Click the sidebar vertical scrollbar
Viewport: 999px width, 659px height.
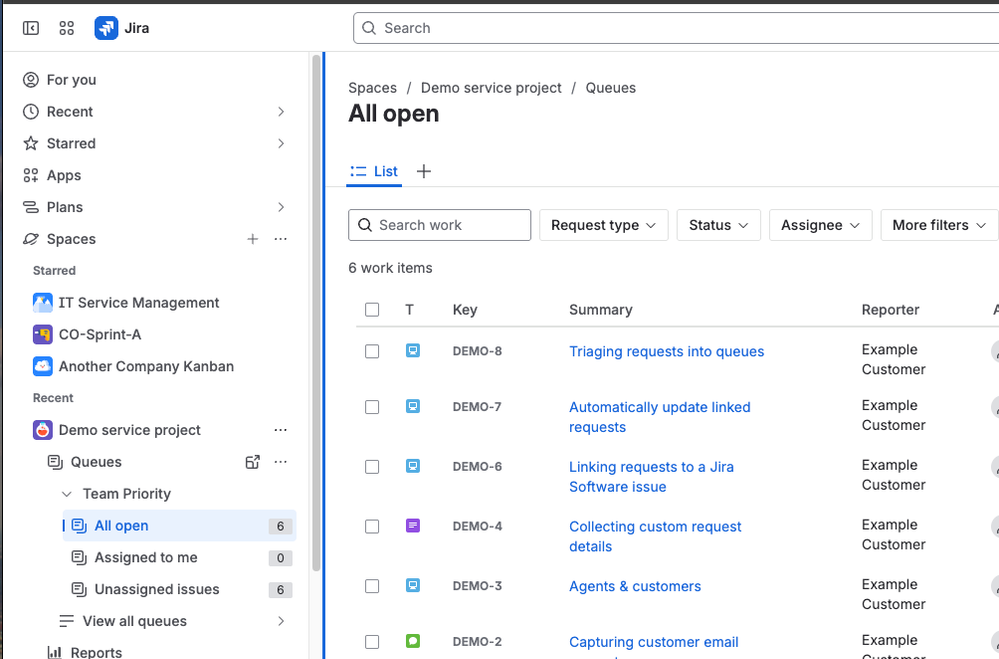tap(316, 314)
